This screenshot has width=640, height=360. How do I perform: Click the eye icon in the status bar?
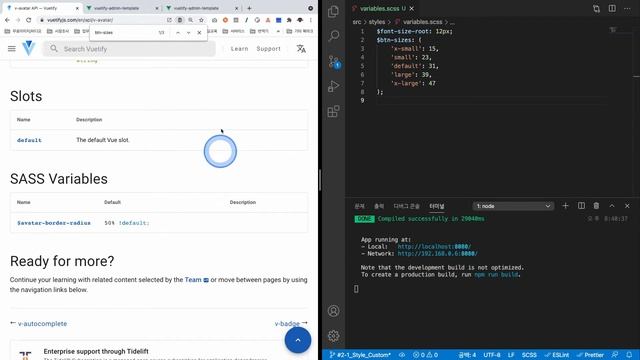coord(402,355)
